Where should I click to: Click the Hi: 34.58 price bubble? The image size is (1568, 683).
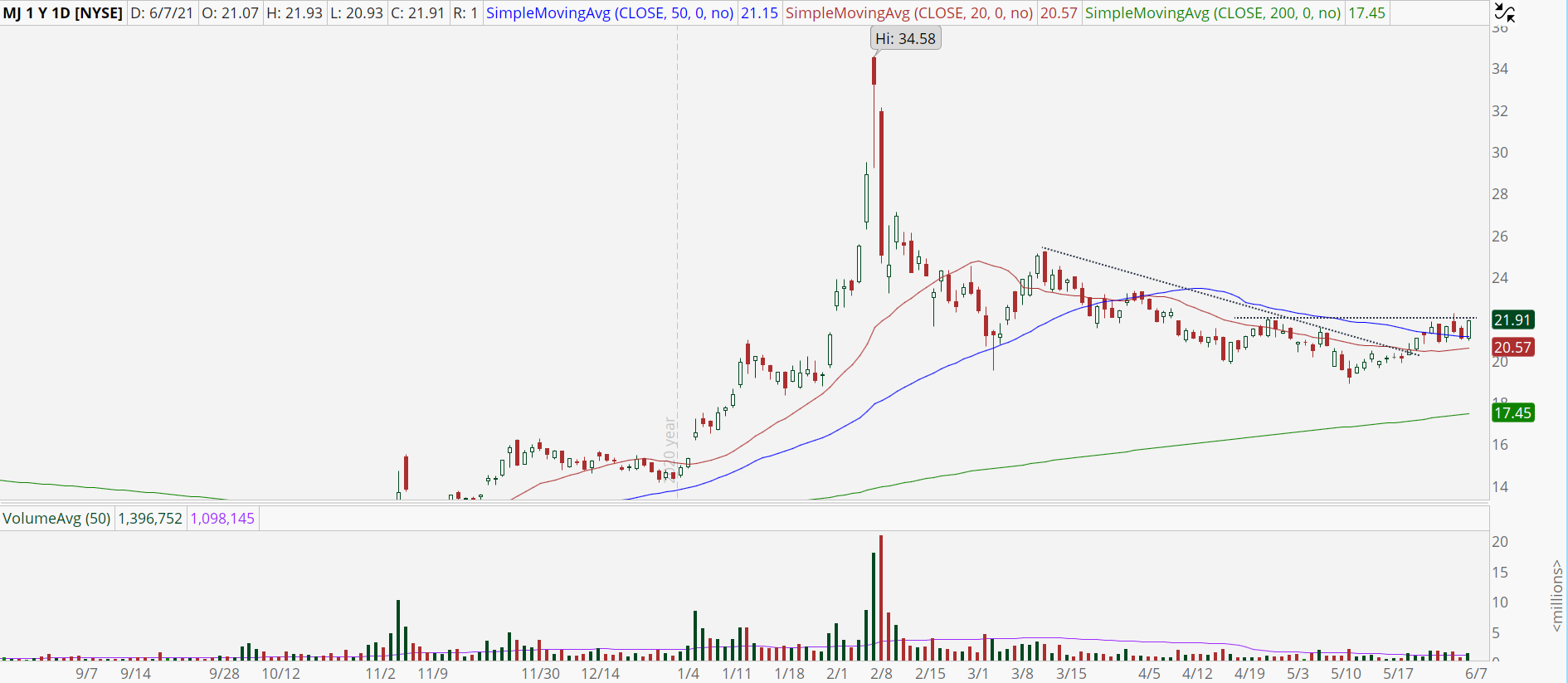905,38
